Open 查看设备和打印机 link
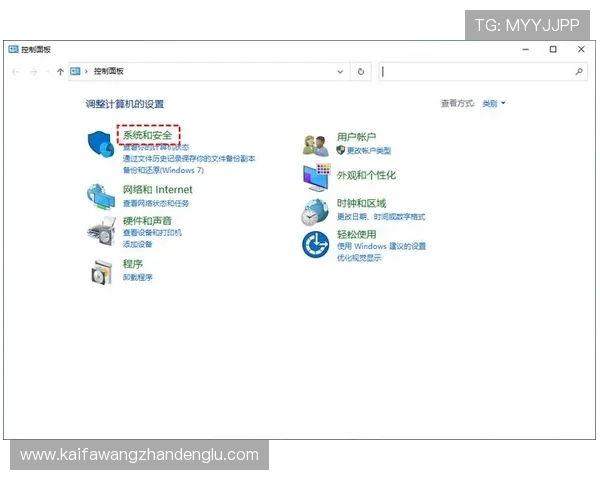The width and height of the screenshot is (600, 480). coord(152,233)
